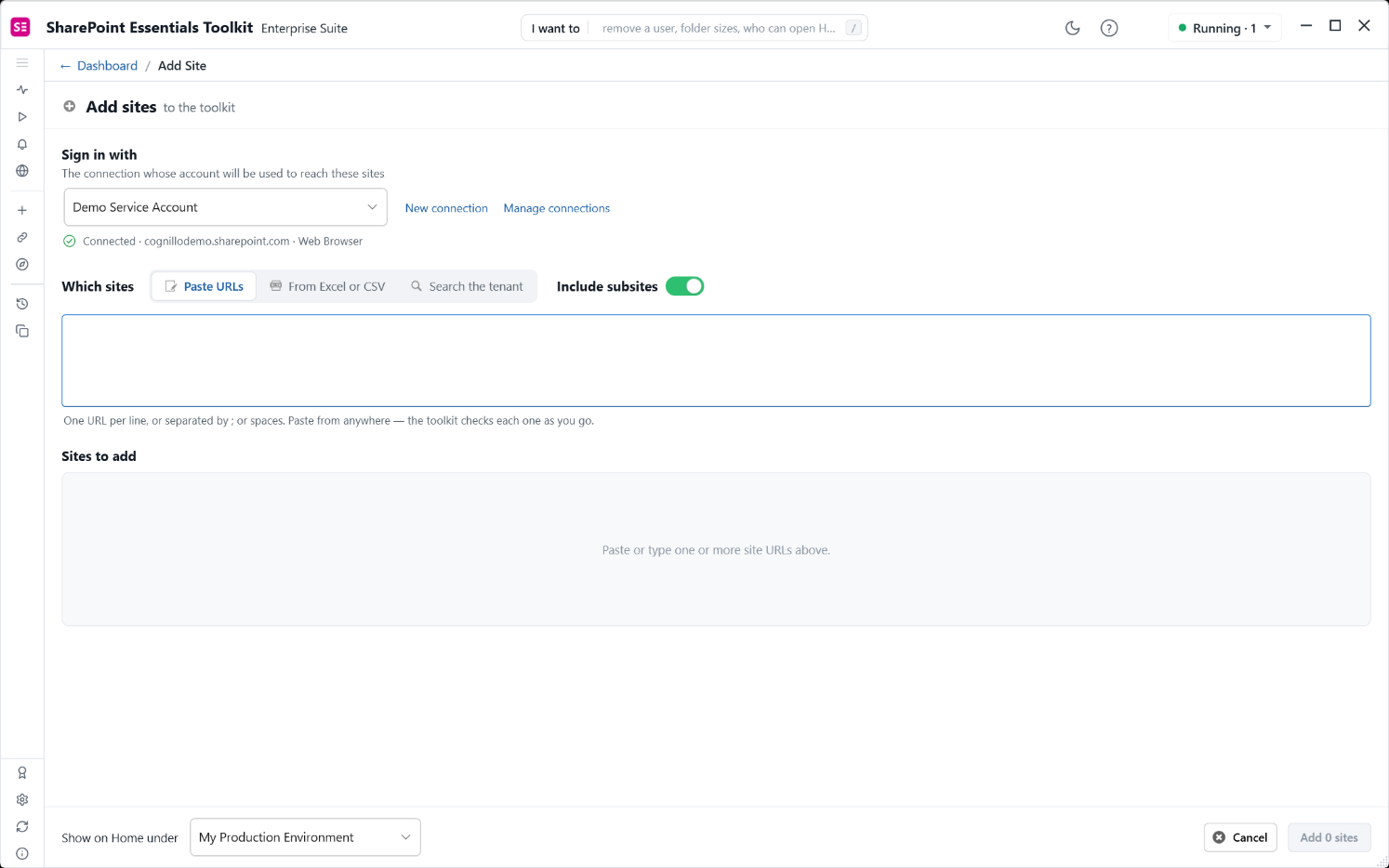Click the Add 0 sites button
This screenshot has width=1389, height=868.
(1329, 837)
